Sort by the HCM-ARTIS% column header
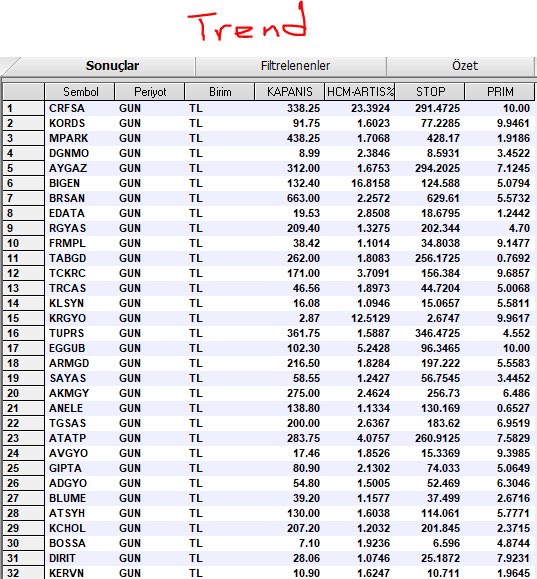This screenshot has height=579, width=537. (360, 92)
